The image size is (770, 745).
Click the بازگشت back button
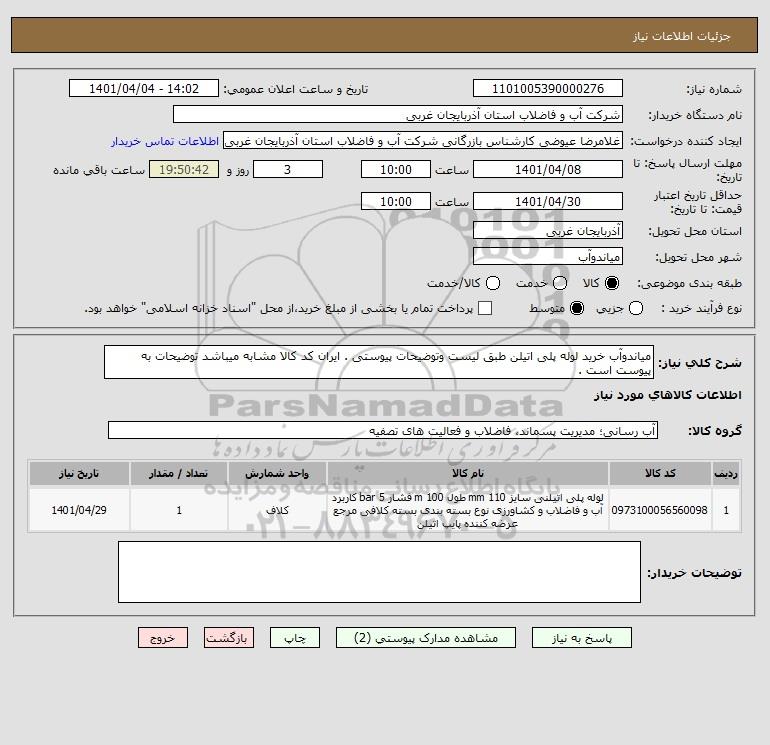[229, 637]
